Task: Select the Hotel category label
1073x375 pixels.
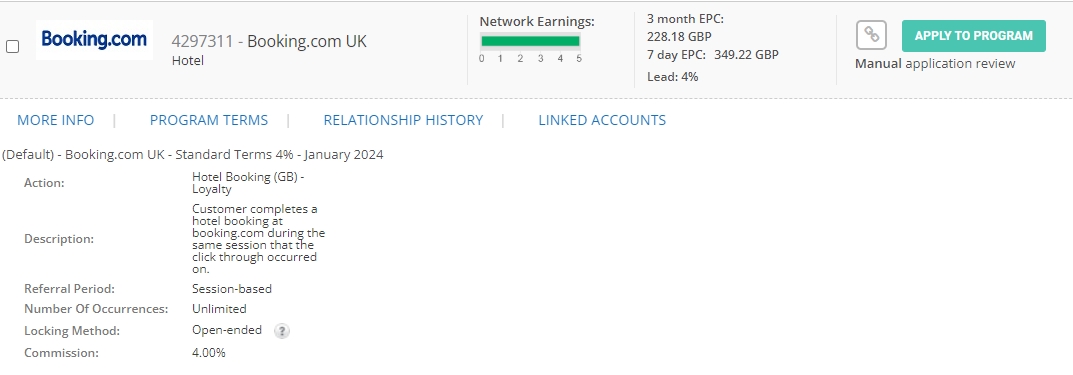Action: click(188, 60)
